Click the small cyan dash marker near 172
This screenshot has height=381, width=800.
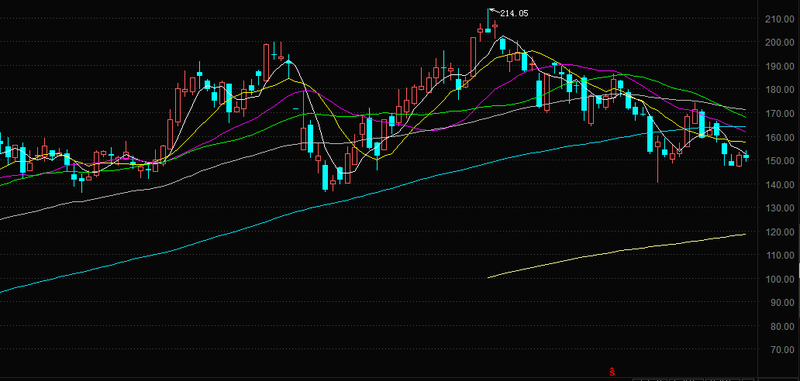tap(296, 108)
